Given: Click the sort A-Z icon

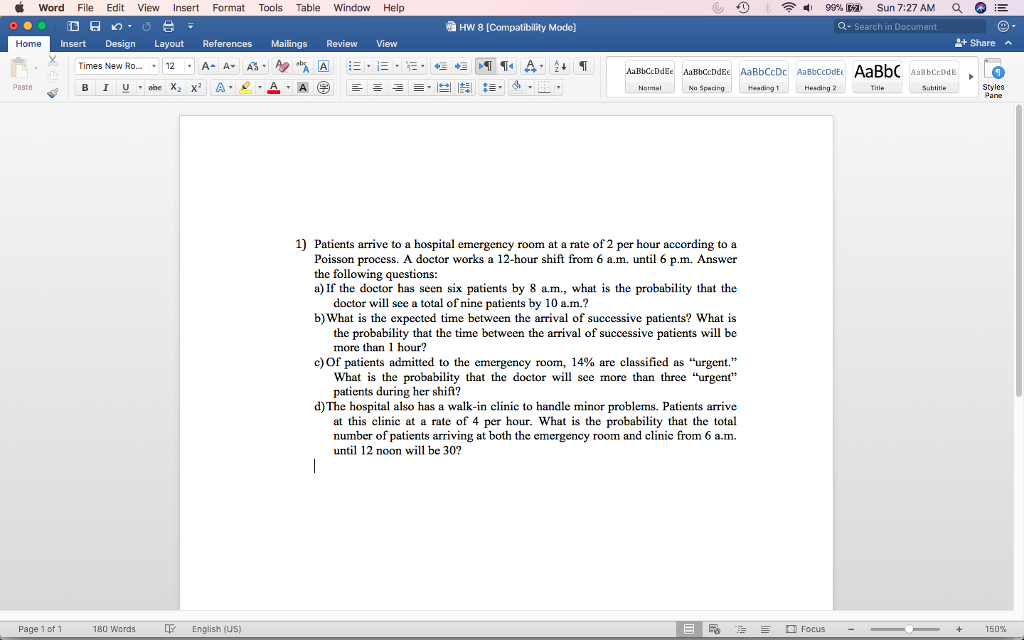Looking at the screenshot, I should [559, 66].
